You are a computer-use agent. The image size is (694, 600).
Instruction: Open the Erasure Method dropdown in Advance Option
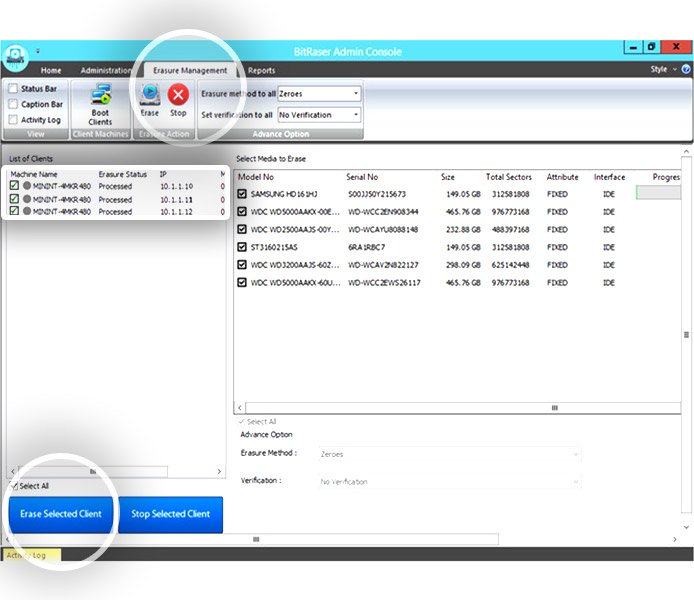tap(449, 454)
